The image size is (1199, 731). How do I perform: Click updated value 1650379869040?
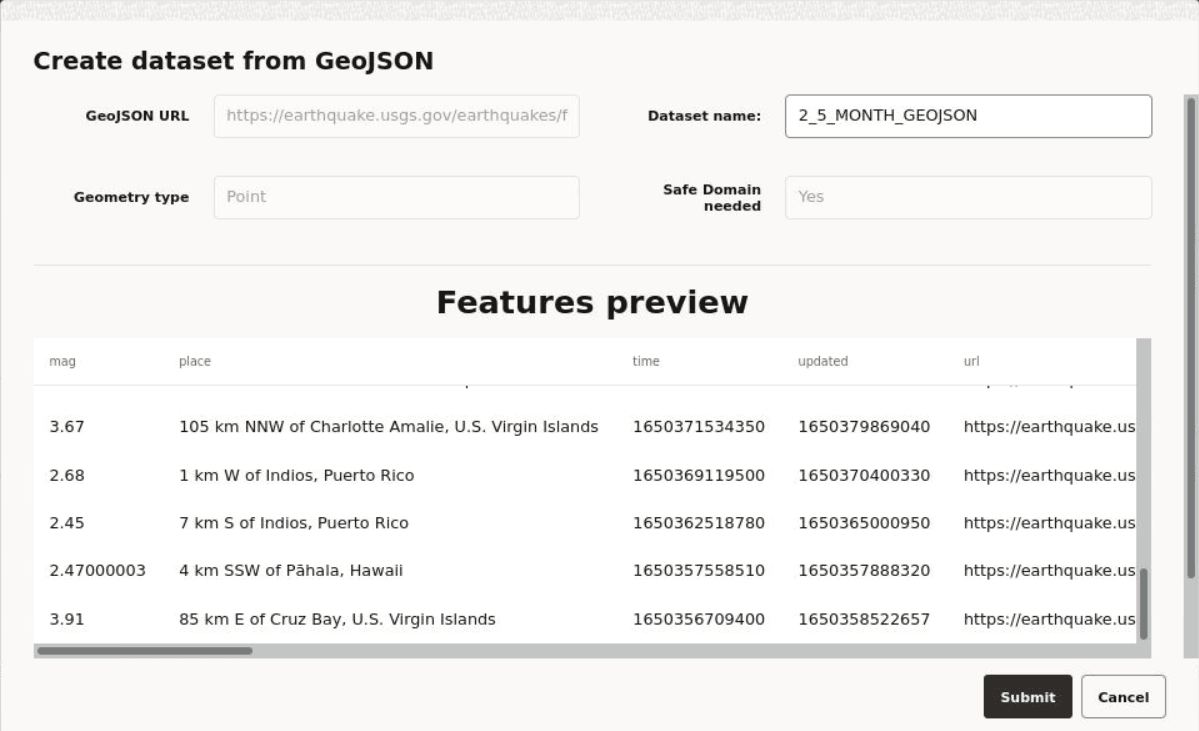864,427
